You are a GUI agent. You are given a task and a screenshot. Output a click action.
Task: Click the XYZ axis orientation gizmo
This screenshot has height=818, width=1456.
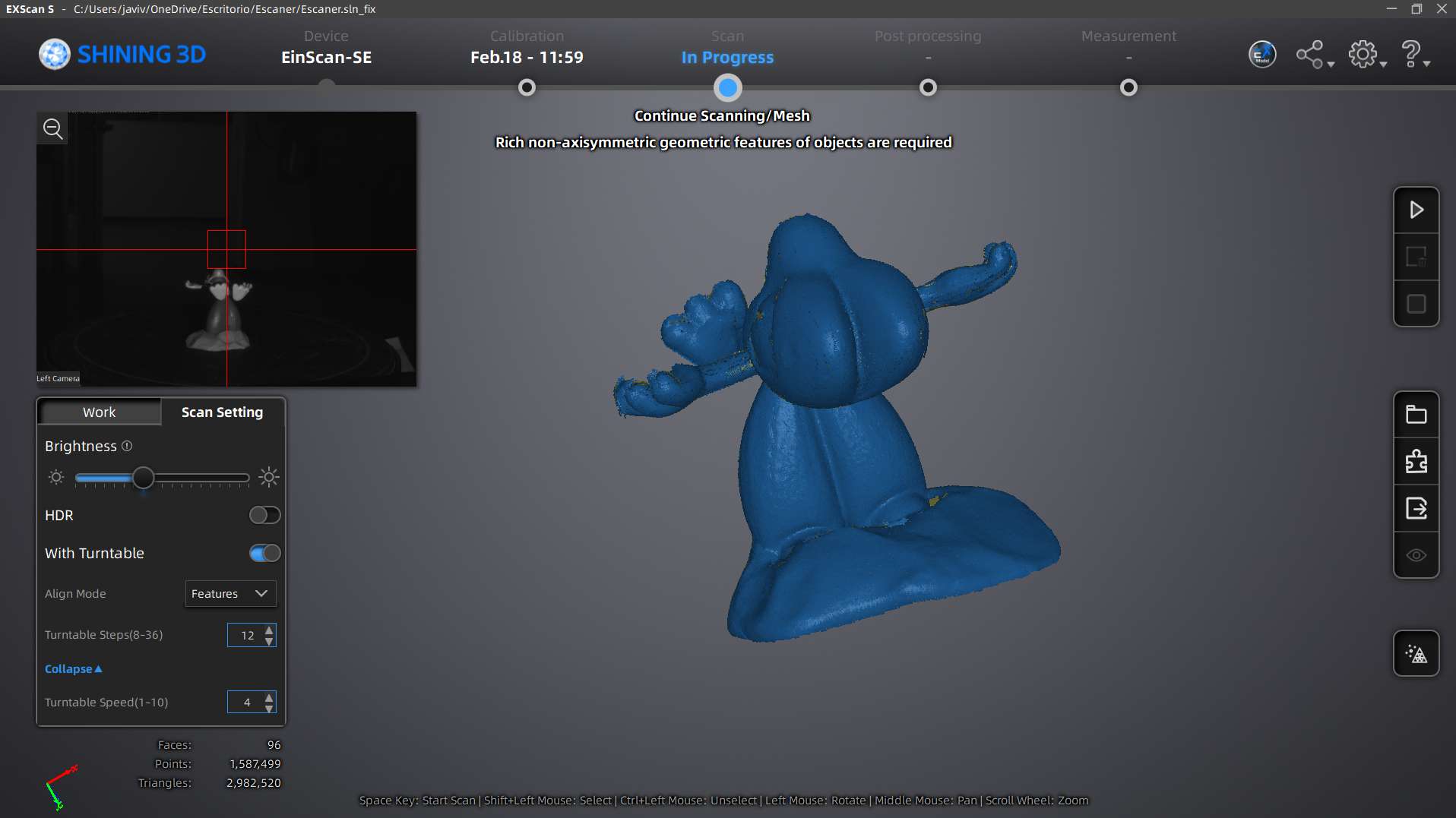61,788
